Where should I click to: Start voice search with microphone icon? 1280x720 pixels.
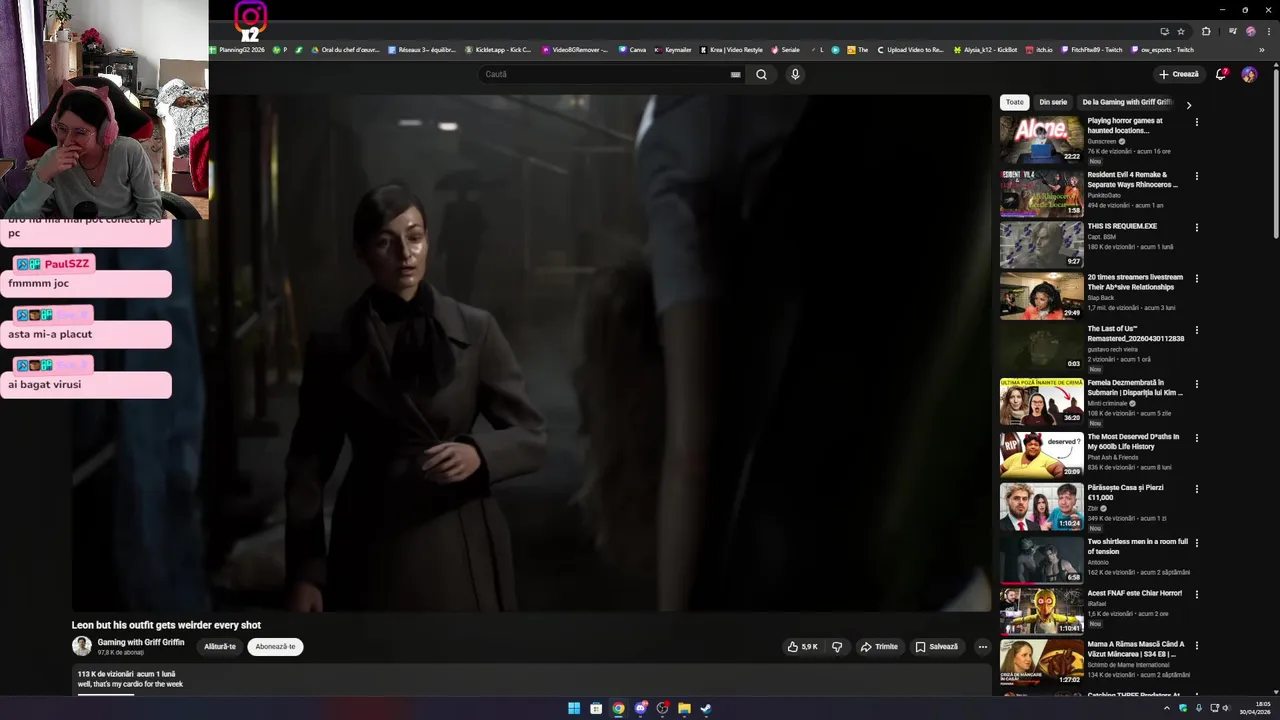[x=795, y=74]
